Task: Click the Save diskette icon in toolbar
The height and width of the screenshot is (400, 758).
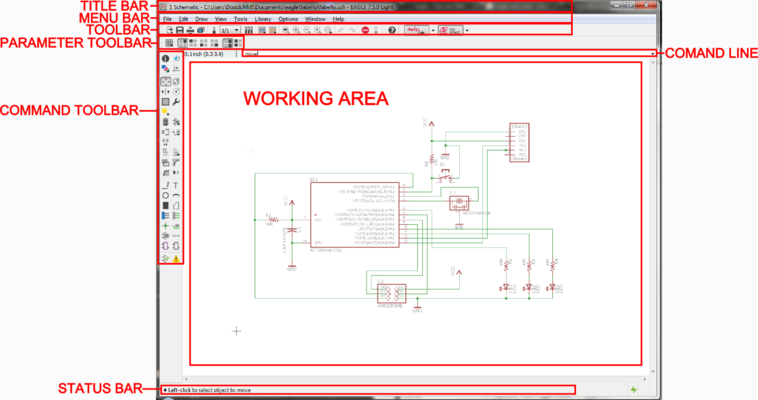Action: [x=179, y=31]
